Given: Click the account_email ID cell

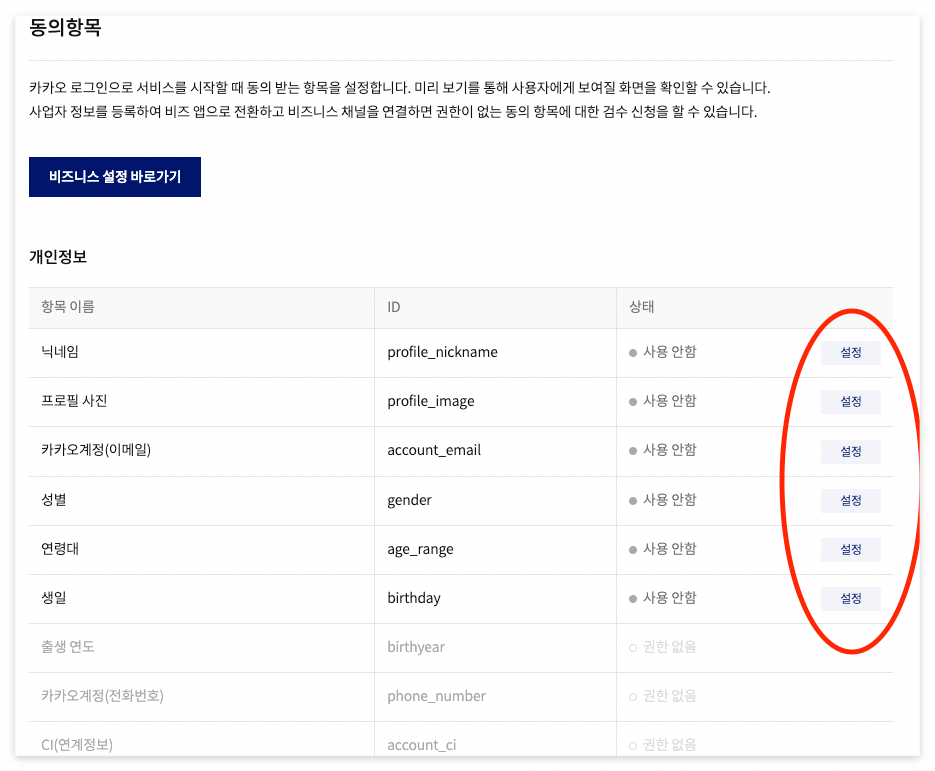Looking at the screenshot, I should pos(434,450).
